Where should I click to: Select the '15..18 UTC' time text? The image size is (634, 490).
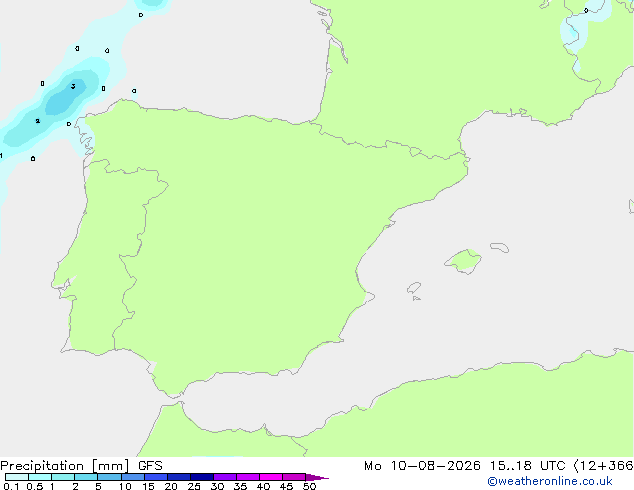pos(527,466)
